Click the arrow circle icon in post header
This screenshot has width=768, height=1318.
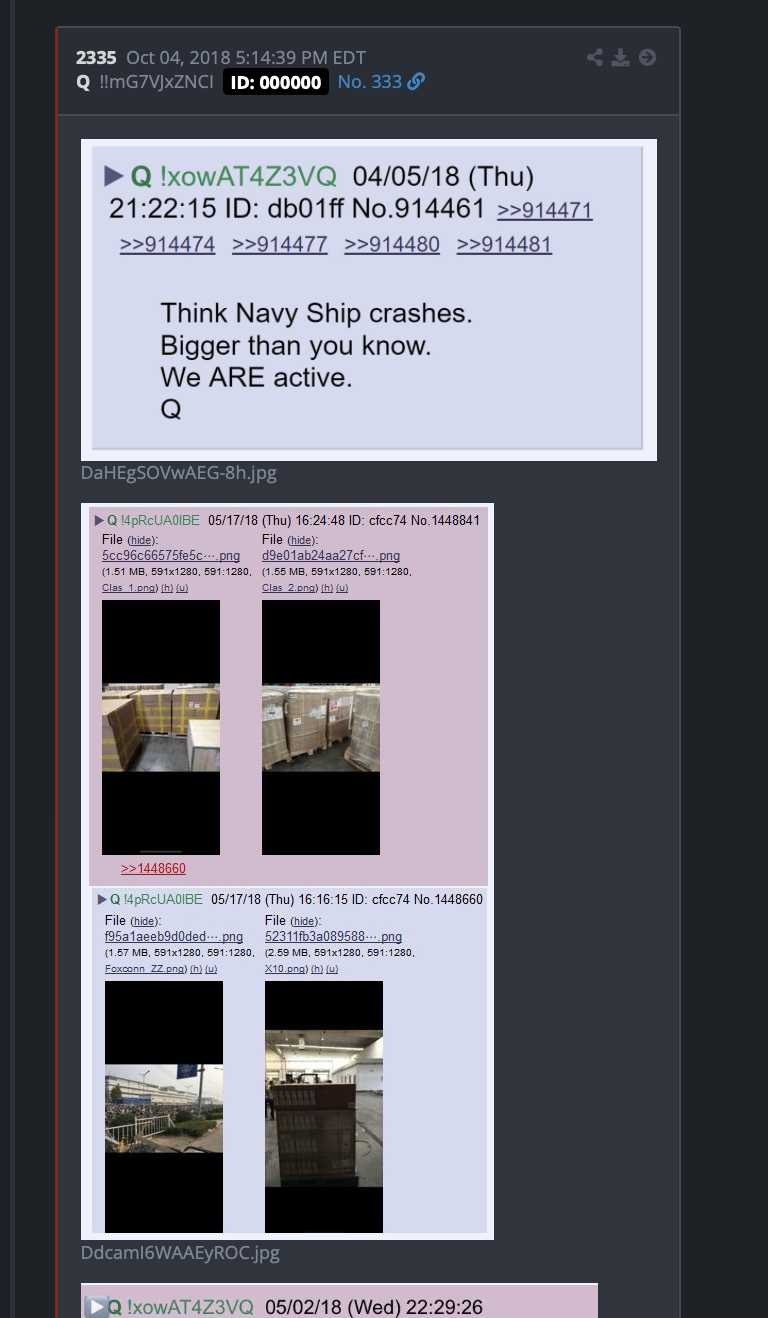648,58
